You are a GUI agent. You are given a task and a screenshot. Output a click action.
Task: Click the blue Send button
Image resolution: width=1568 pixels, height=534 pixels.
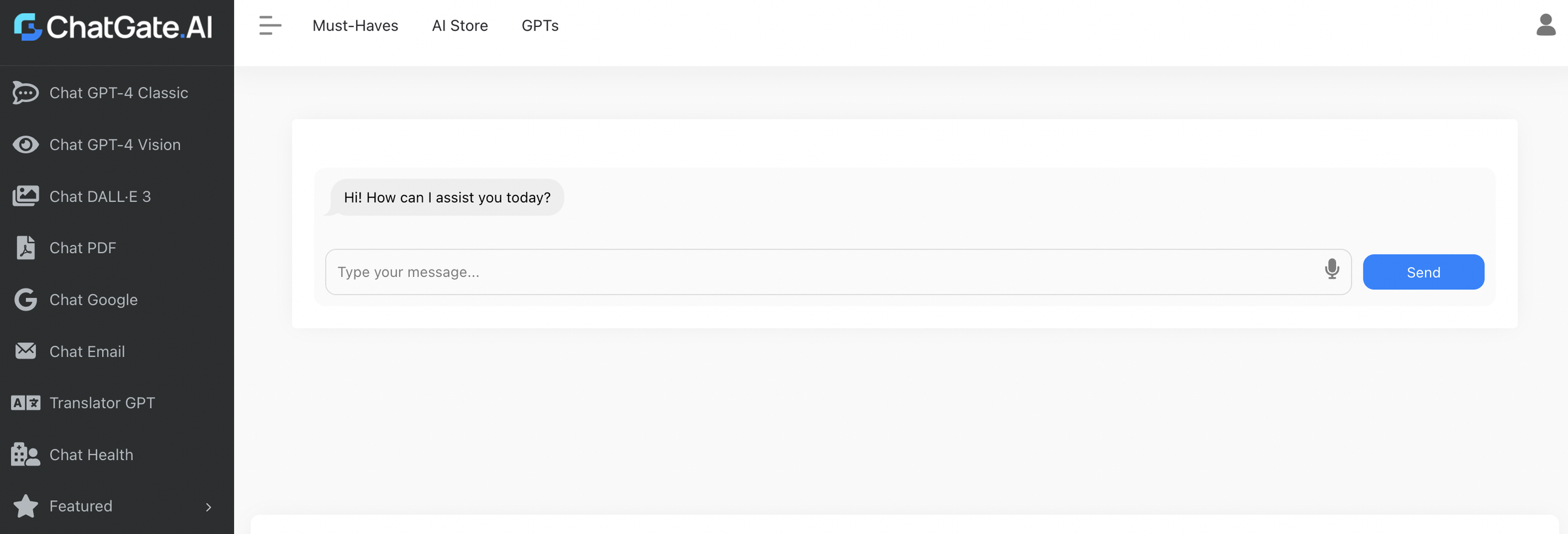pos(1423,272)
